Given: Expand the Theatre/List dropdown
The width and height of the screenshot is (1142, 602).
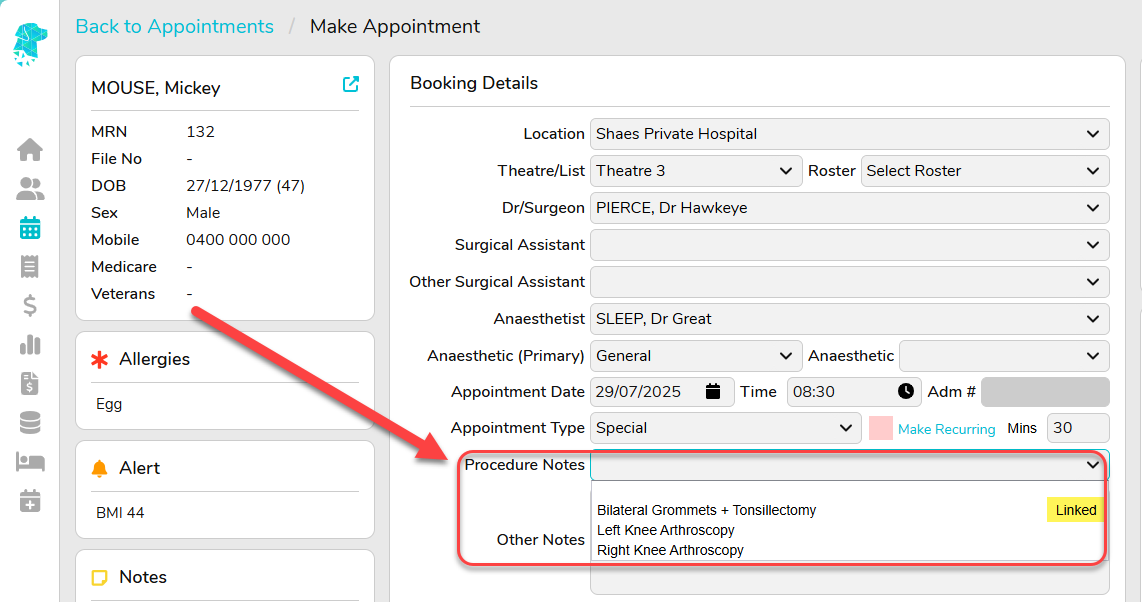Looking at the screenshot, I should point(696,171).
